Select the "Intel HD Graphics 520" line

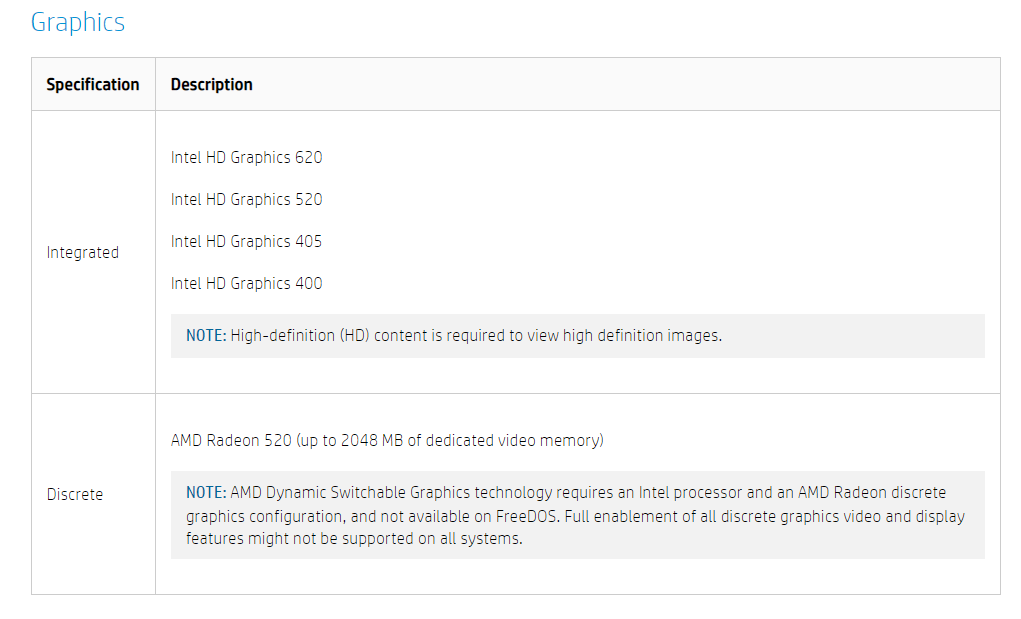point(247,200)
